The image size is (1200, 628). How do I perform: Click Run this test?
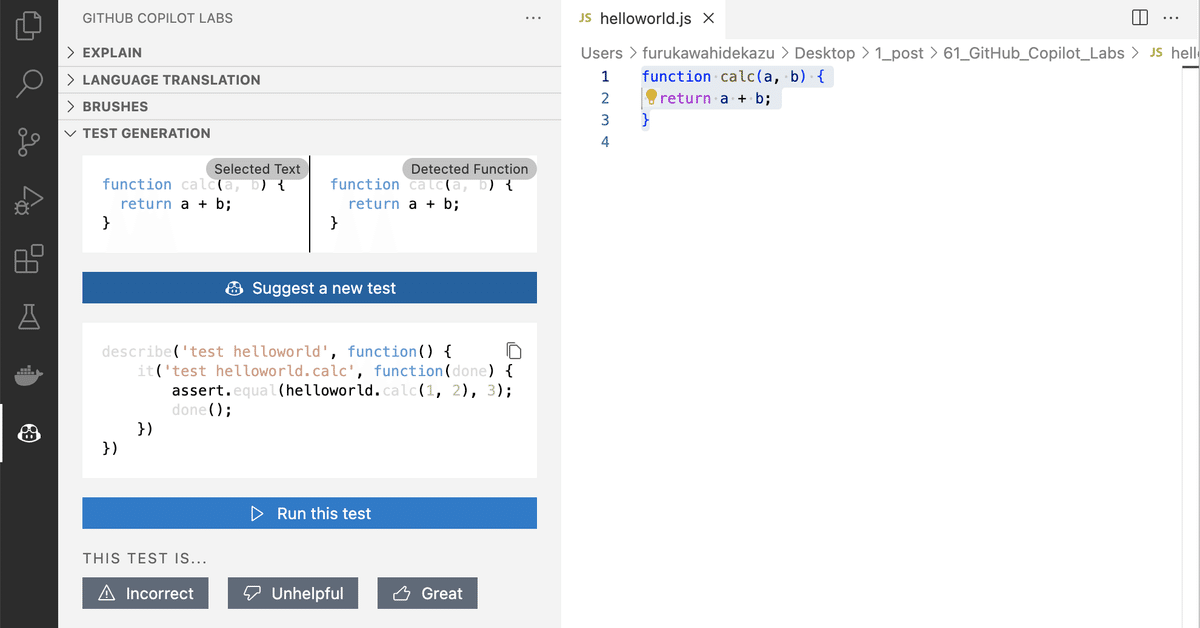(x=309, y=513)
